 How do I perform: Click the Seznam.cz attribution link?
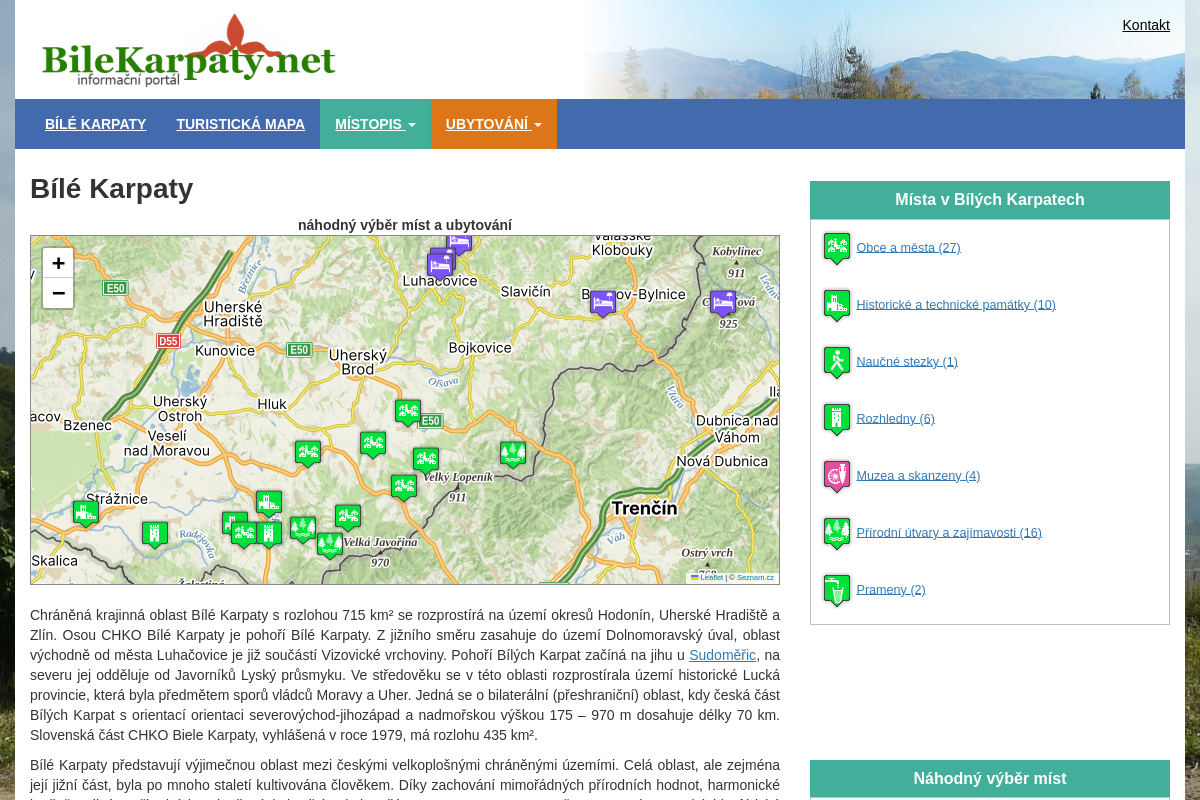pyautogui.click(x=752, y=577)
